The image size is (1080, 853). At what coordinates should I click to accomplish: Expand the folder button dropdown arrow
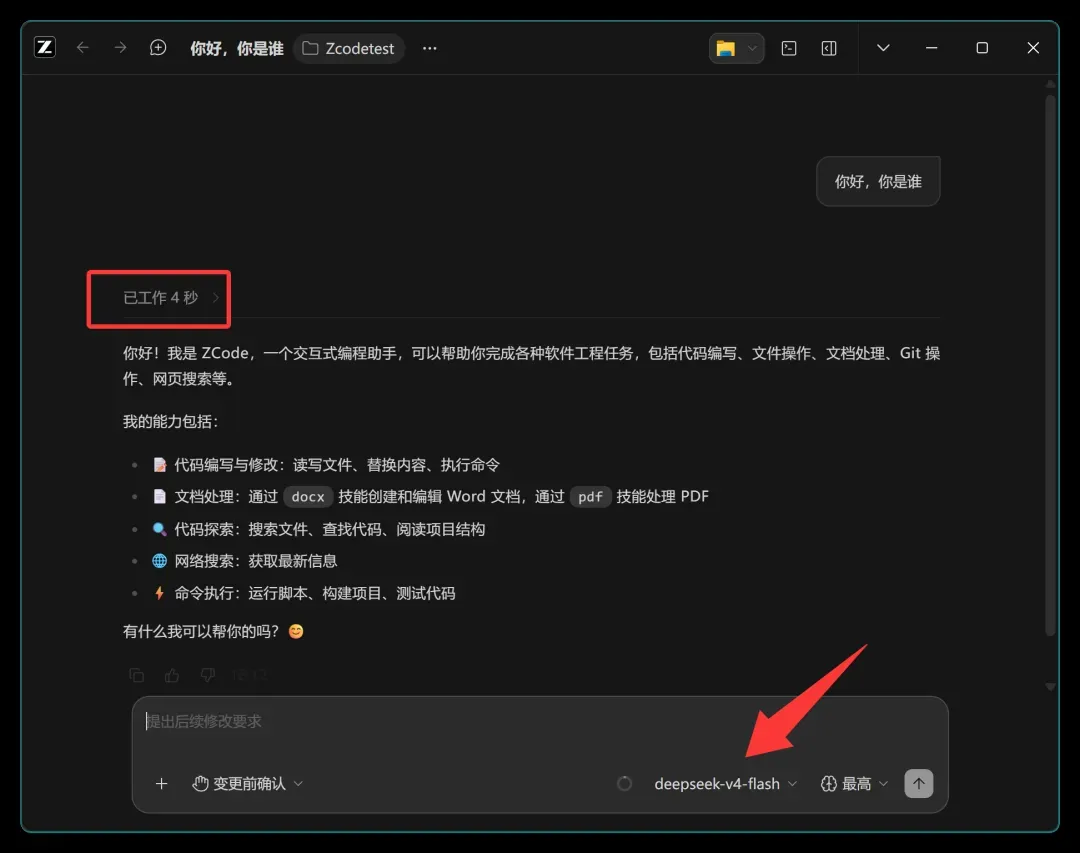753,48
